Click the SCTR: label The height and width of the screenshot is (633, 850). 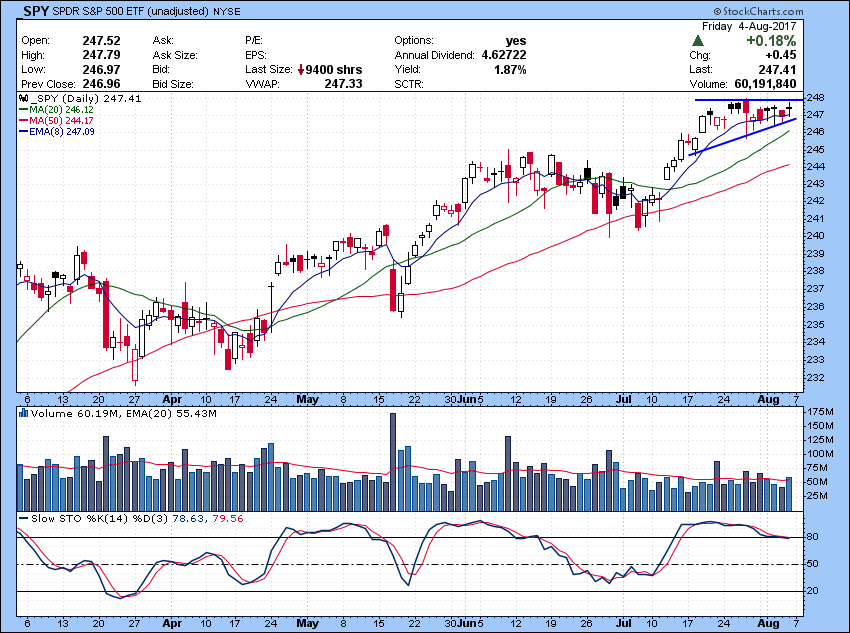pos(409,85)
